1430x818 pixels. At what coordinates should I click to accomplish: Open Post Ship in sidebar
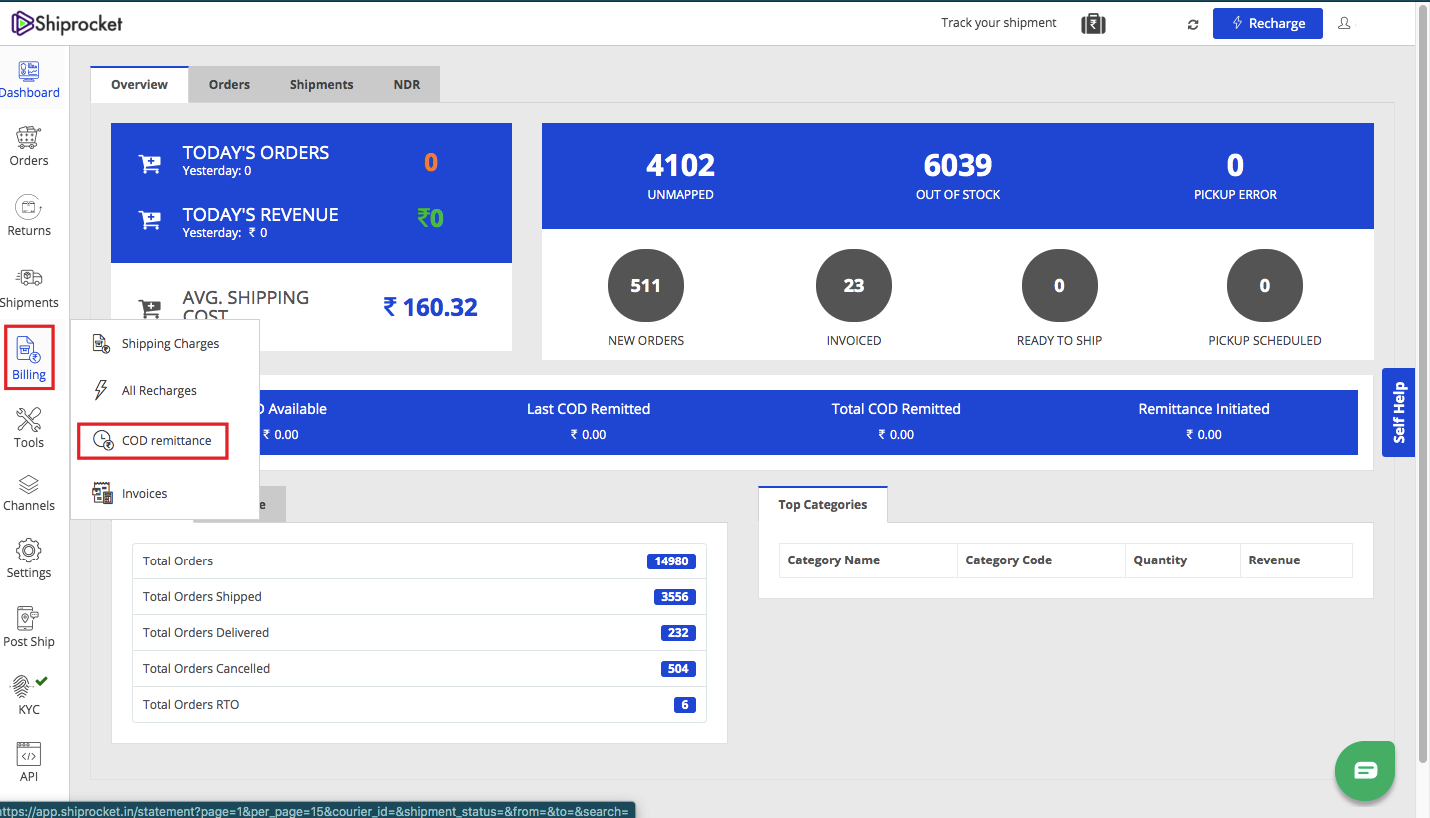[x=29, y=627]
